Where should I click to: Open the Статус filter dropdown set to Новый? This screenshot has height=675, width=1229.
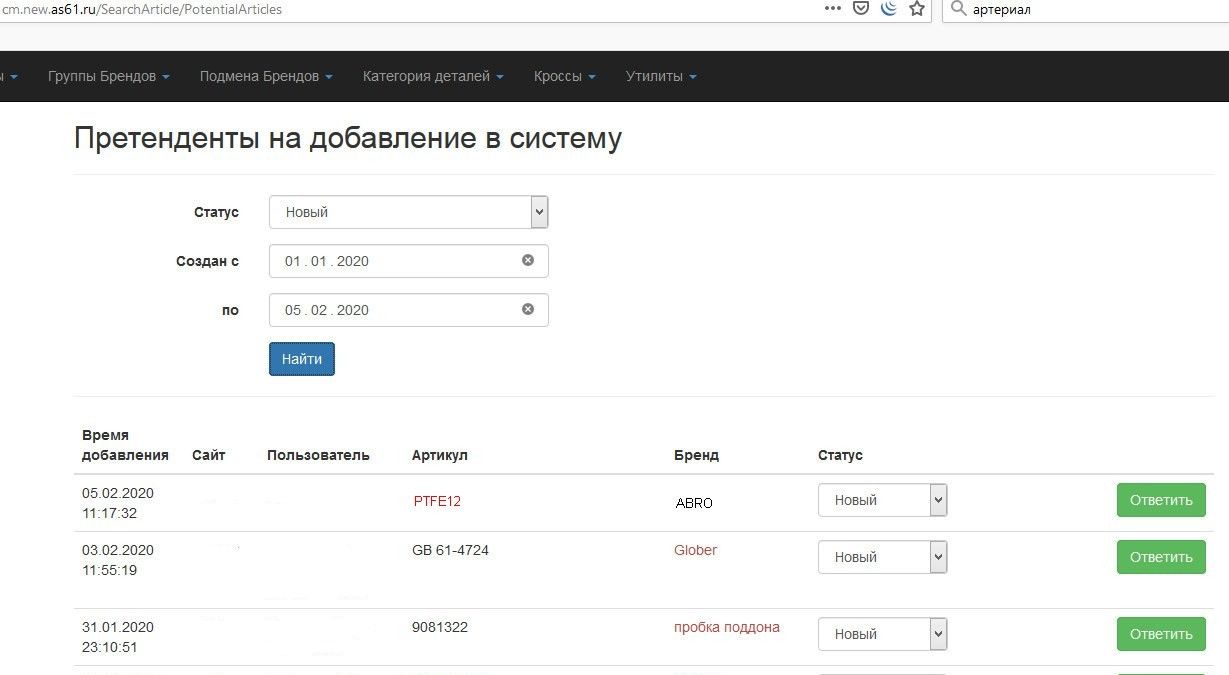click(408, 212)
